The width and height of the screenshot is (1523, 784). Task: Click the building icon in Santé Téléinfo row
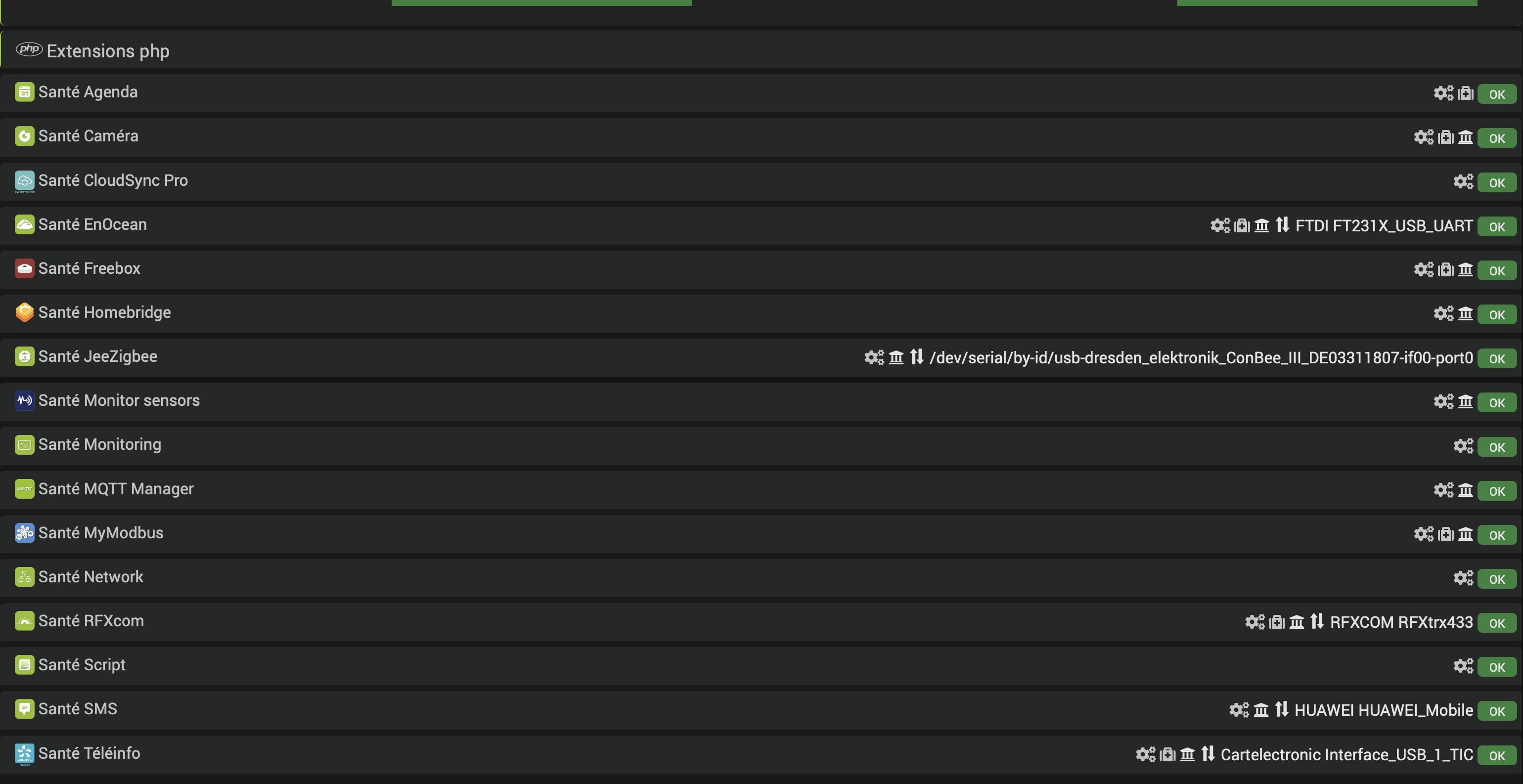click(x=1187, y=754)
